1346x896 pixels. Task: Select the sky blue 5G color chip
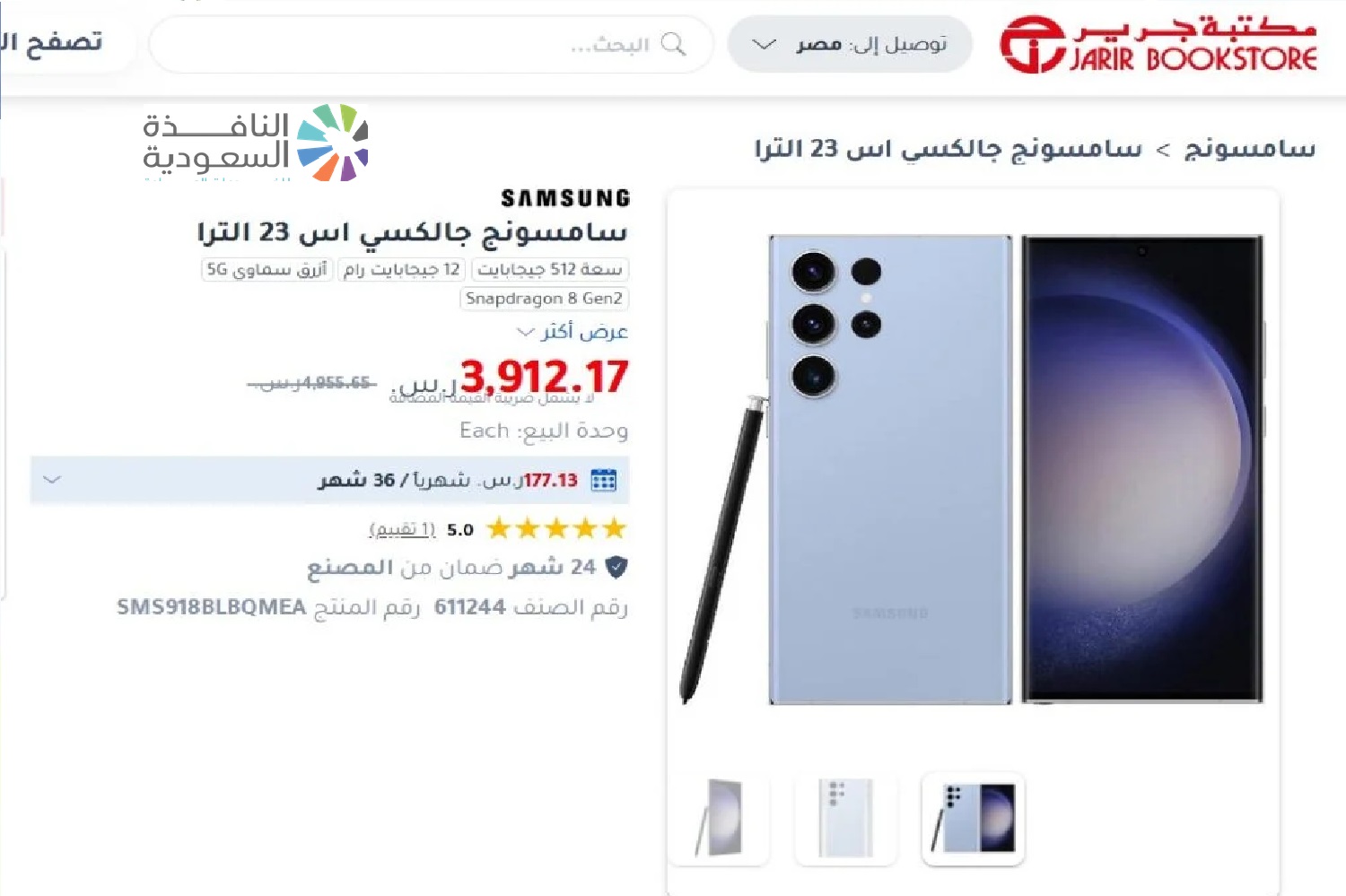click(x=267, y=269)
